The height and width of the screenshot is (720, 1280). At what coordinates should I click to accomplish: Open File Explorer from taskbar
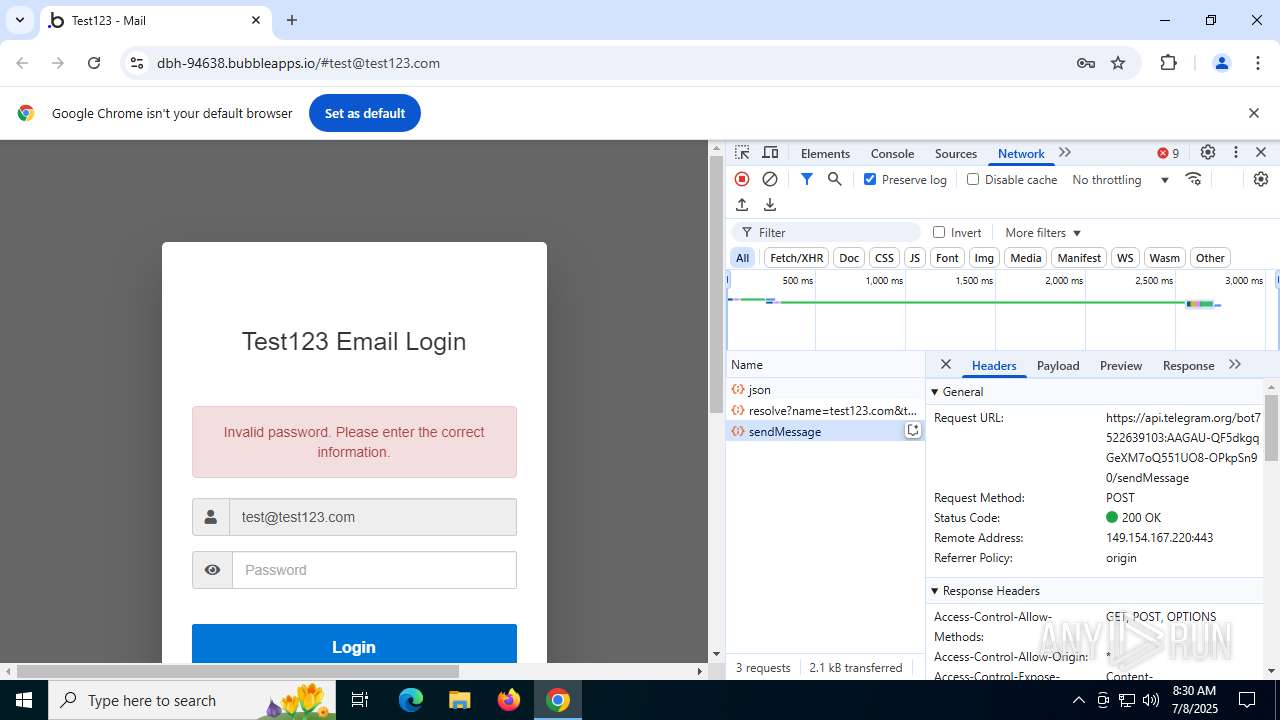click(x=460, y=700)
